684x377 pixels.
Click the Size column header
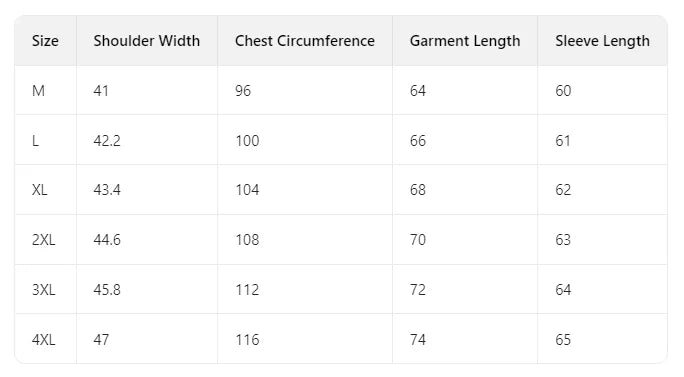(45, 41)
